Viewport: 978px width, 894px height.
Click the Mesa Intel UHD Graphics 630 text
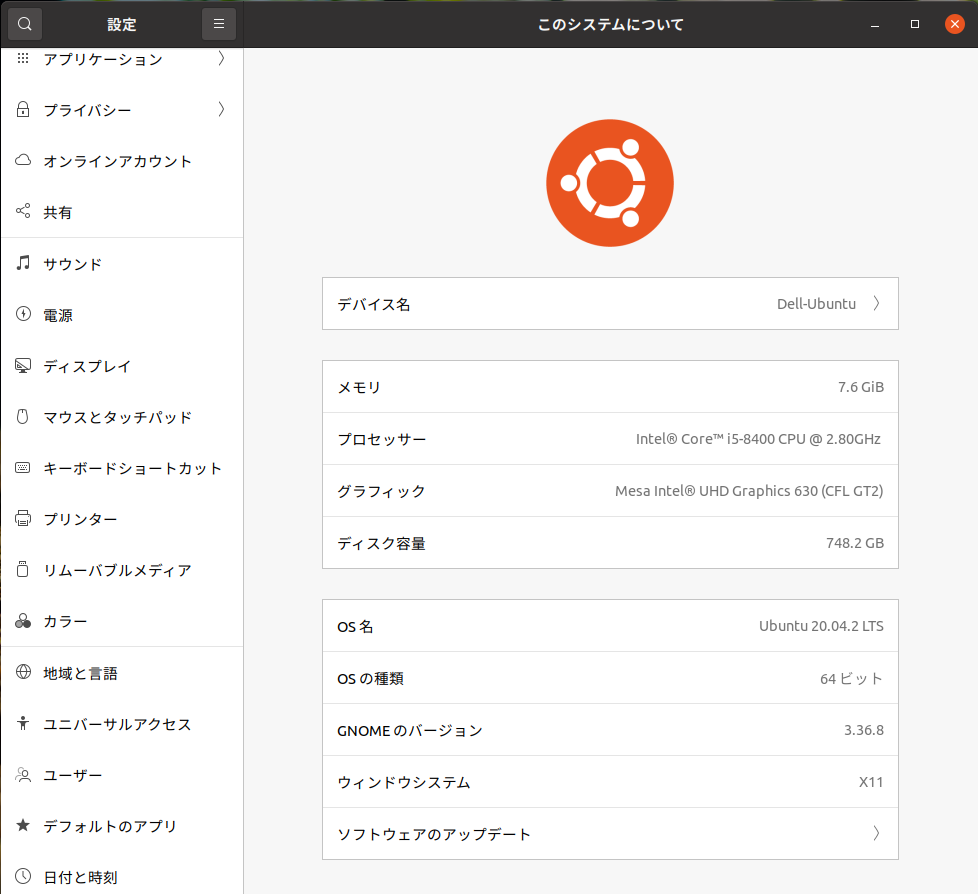coord(749,491)
